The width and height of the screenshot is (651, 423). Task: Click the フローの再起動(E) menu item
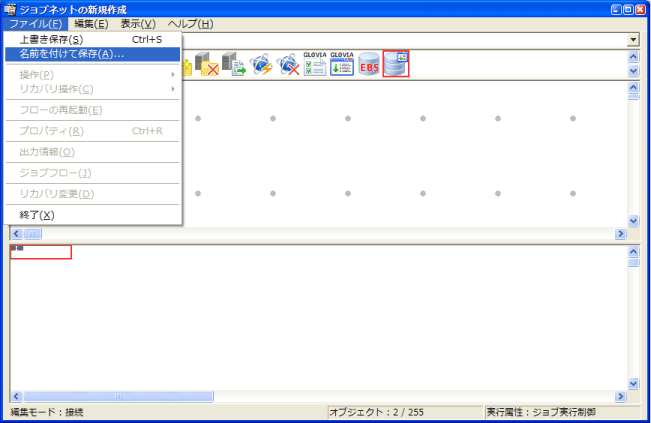point(93,110)
